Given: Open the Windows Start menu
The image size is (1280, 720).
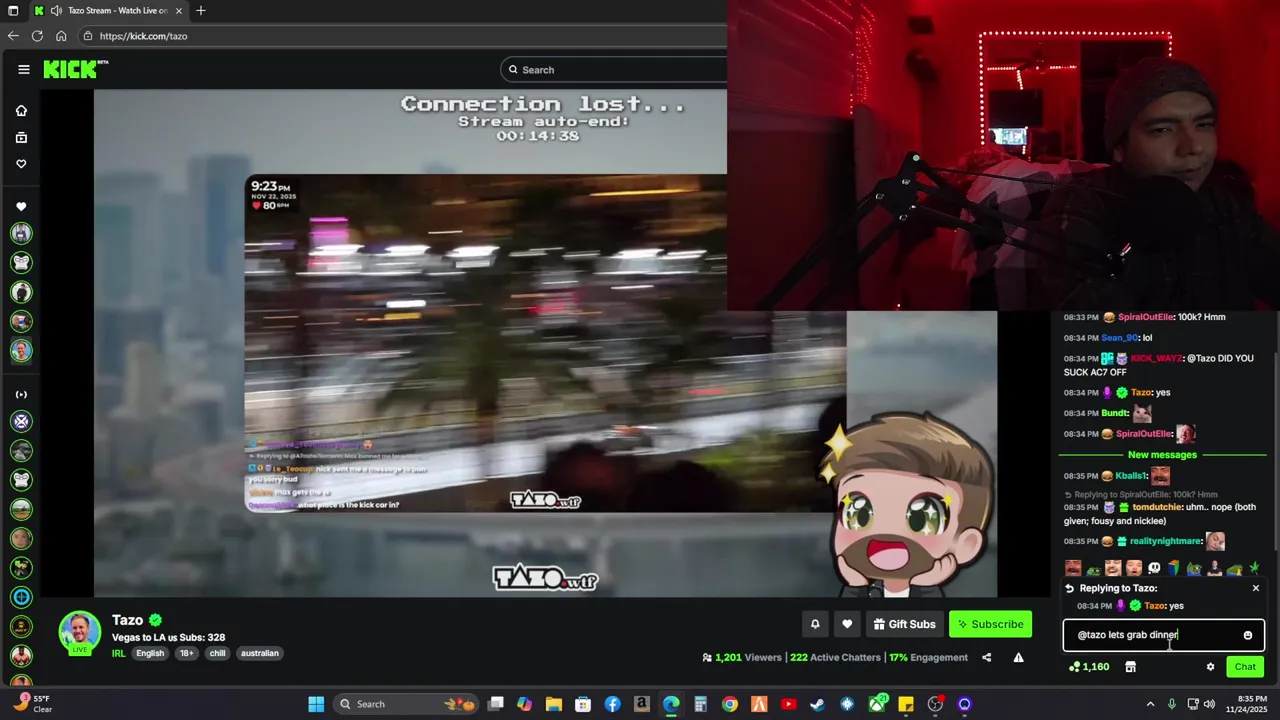Looking at the screenshot, I should pyautogui.click(x=316, y=704).
